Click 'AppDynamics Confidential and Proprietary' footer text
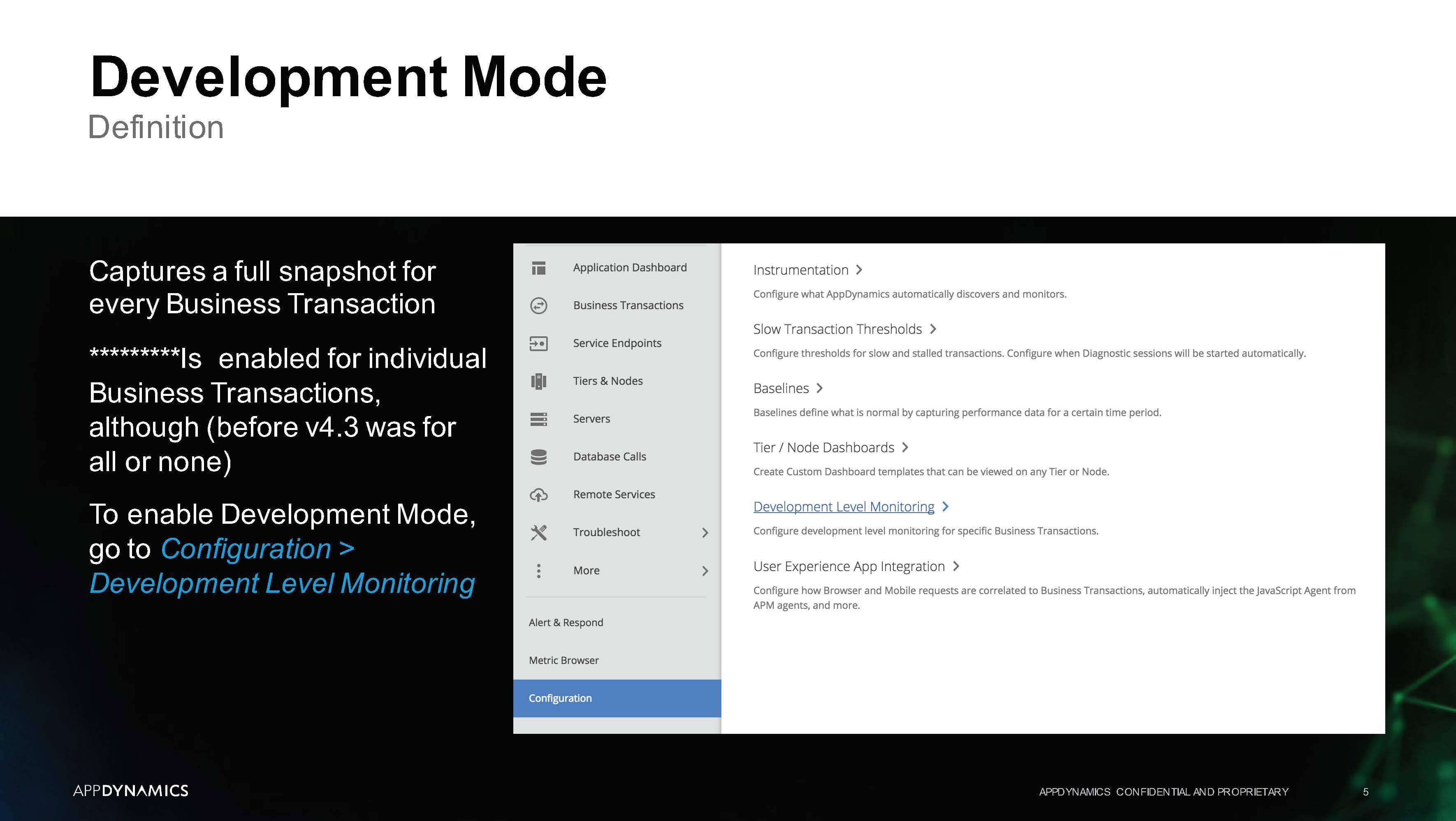The width and height of the screenshot is (1456, 821). click(x=1164, y=792)
